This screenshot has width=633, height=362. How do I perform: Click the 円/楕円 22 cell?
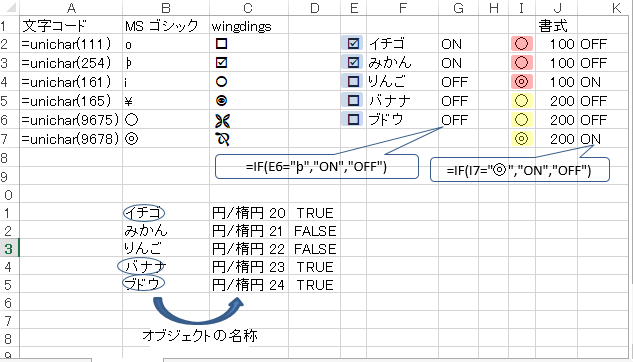[x=249, y=249]
